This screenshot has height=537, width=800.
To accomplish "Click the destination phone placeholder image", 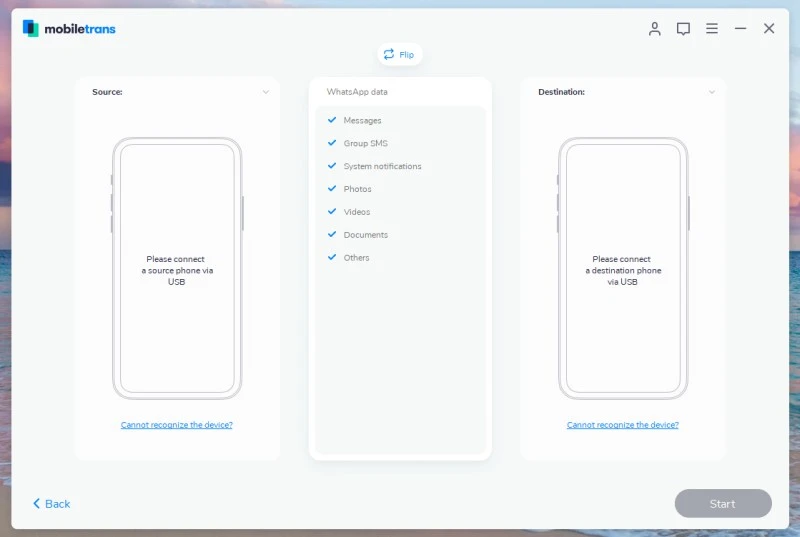I will point(623,268).
